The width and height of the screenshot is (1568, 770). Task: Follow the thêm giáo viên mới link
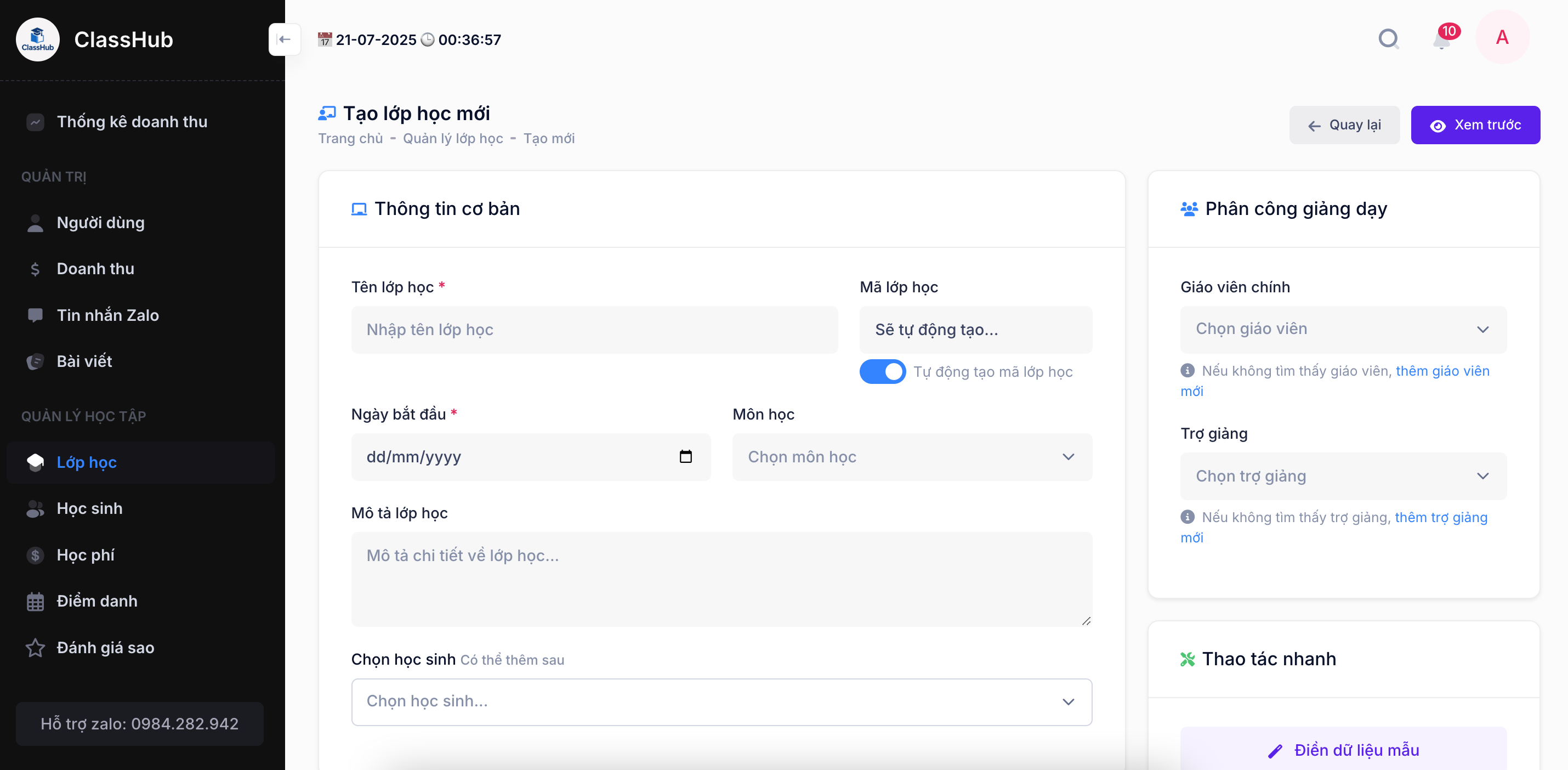(1442, 371)
